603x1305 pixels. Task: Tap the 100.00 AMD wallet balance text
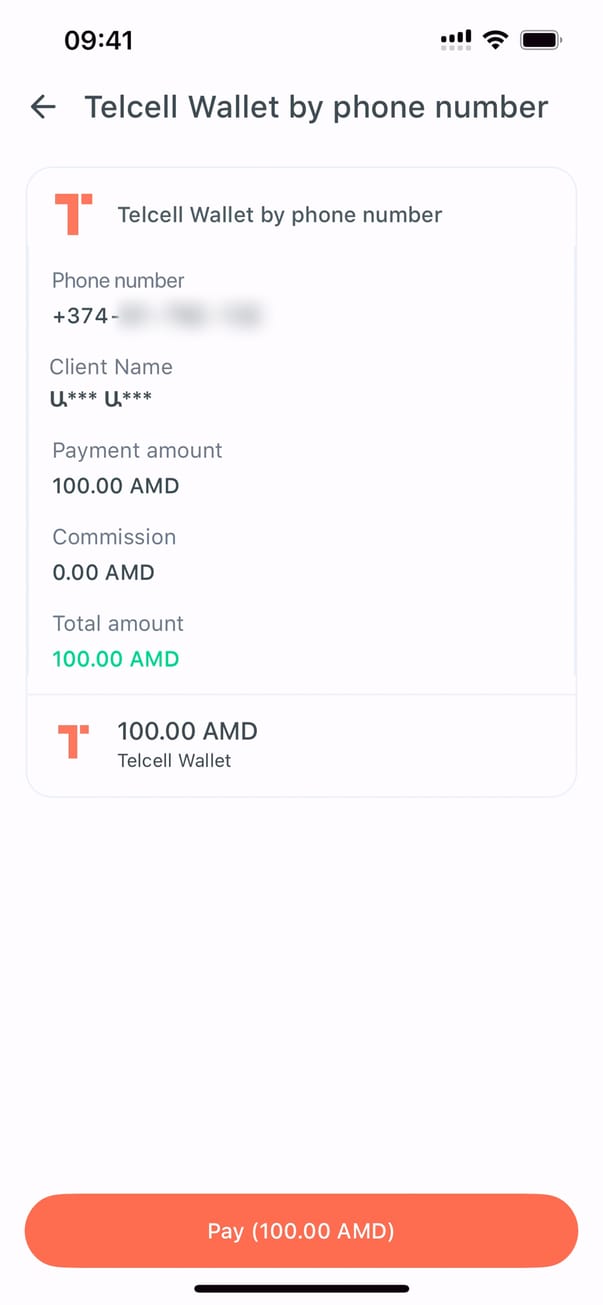188,731
